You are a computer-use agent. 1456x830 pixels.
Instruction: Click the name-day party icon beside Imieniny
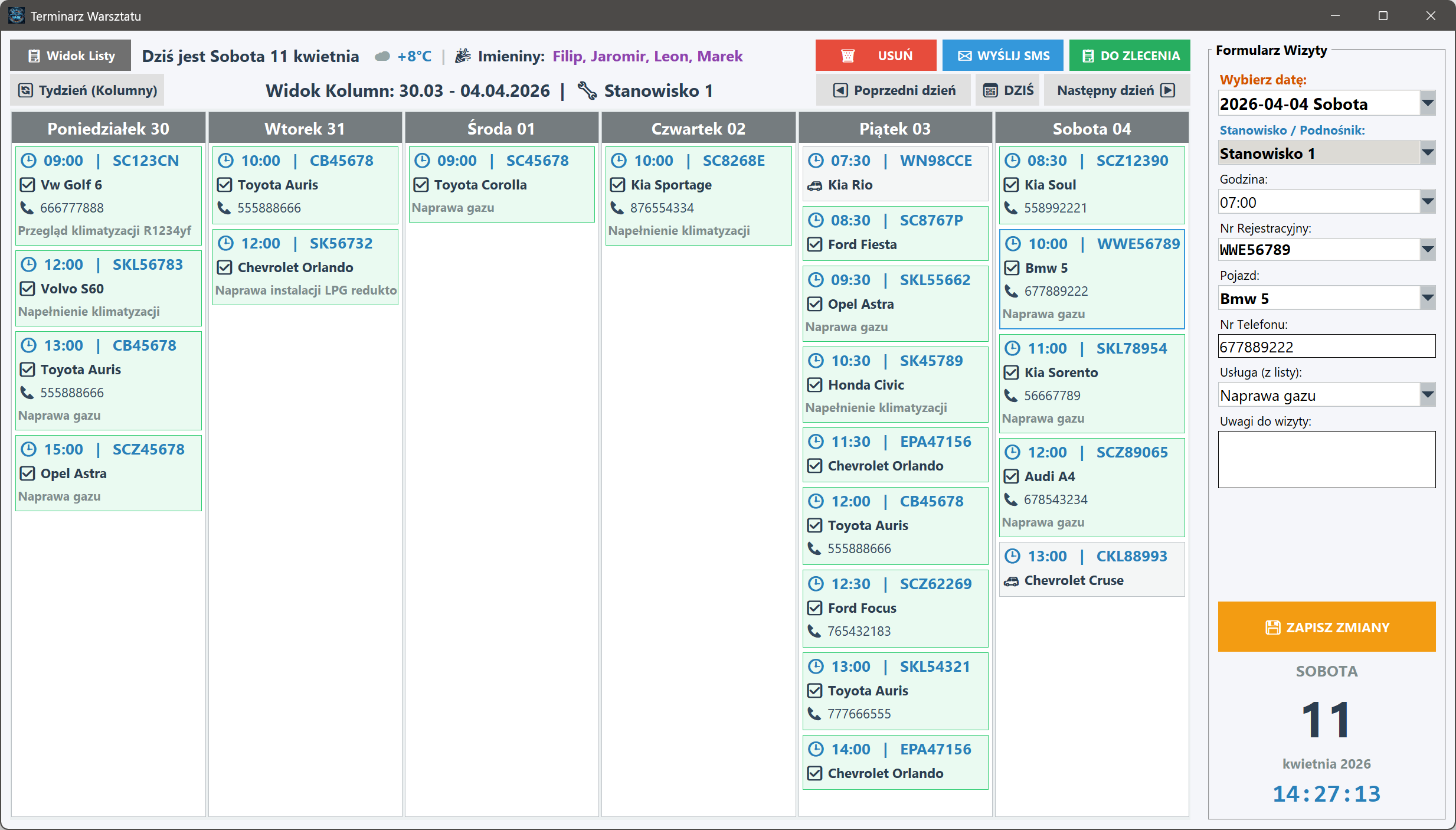463,56
